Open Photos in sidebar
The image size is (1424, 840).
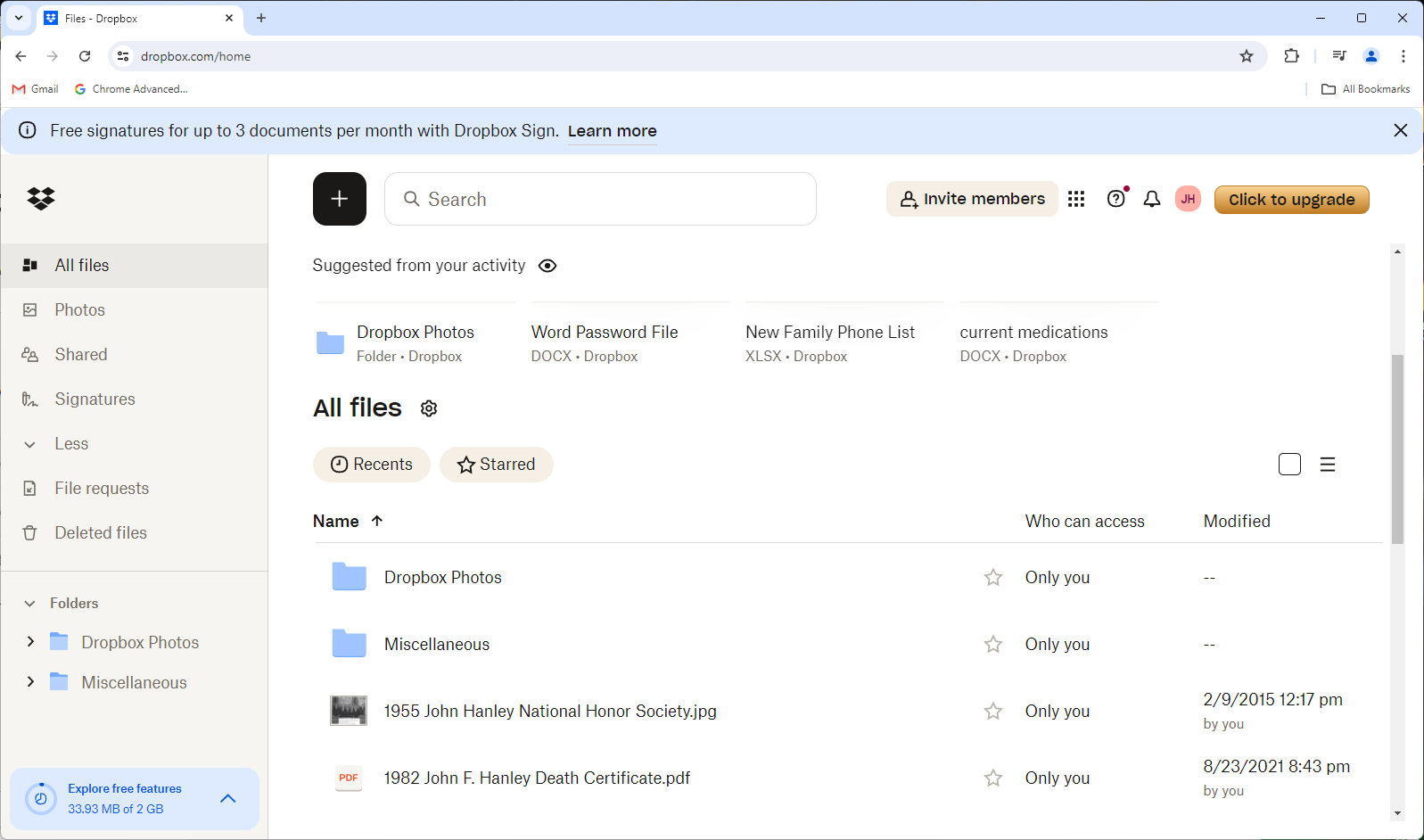tap(134, 310)
